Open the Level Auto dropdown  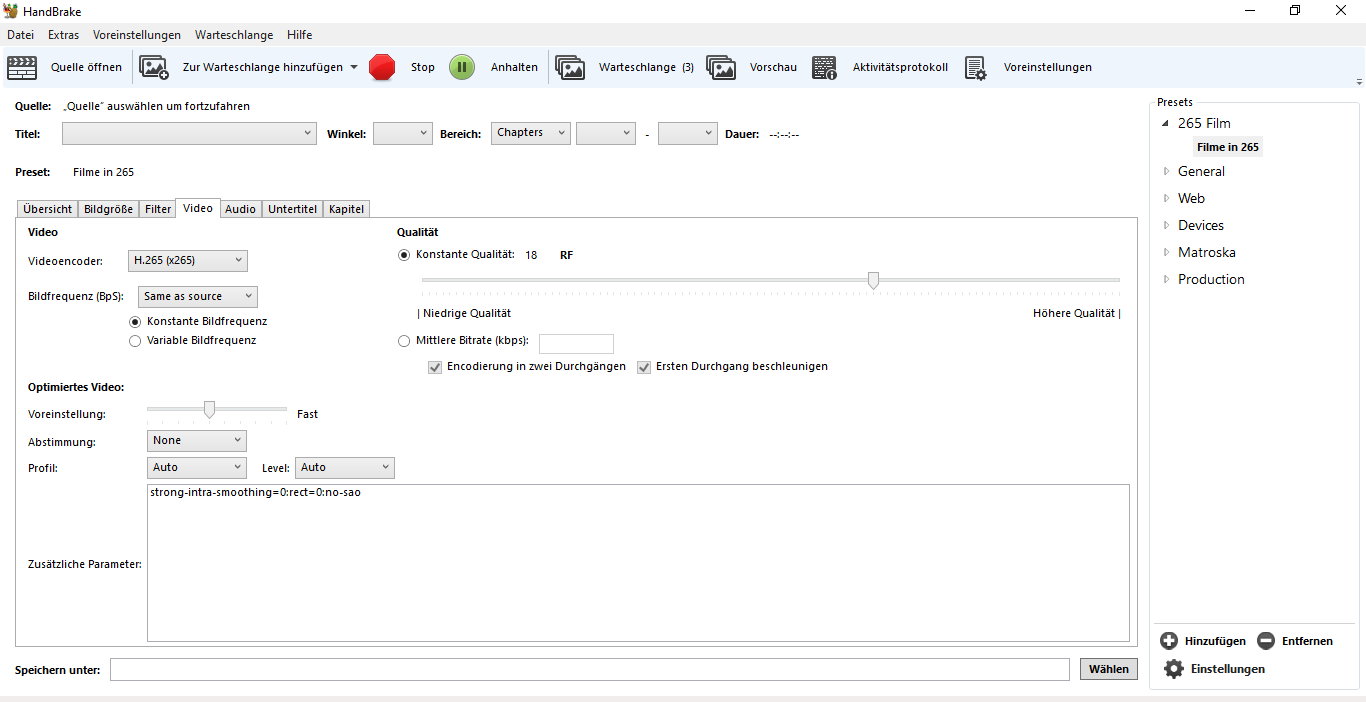point(345,468)
